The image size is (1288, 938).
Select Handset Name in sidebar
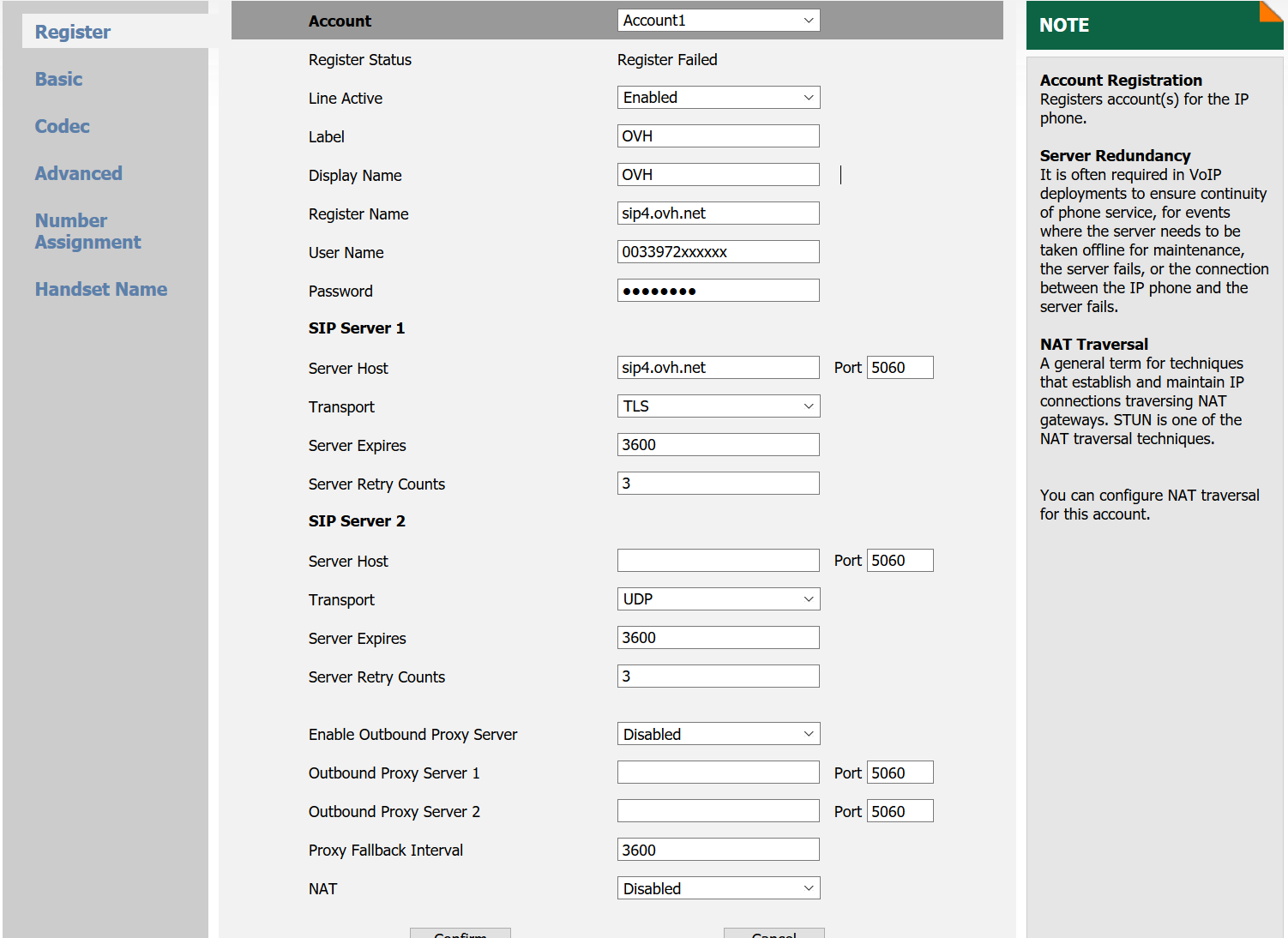(101, 290)
